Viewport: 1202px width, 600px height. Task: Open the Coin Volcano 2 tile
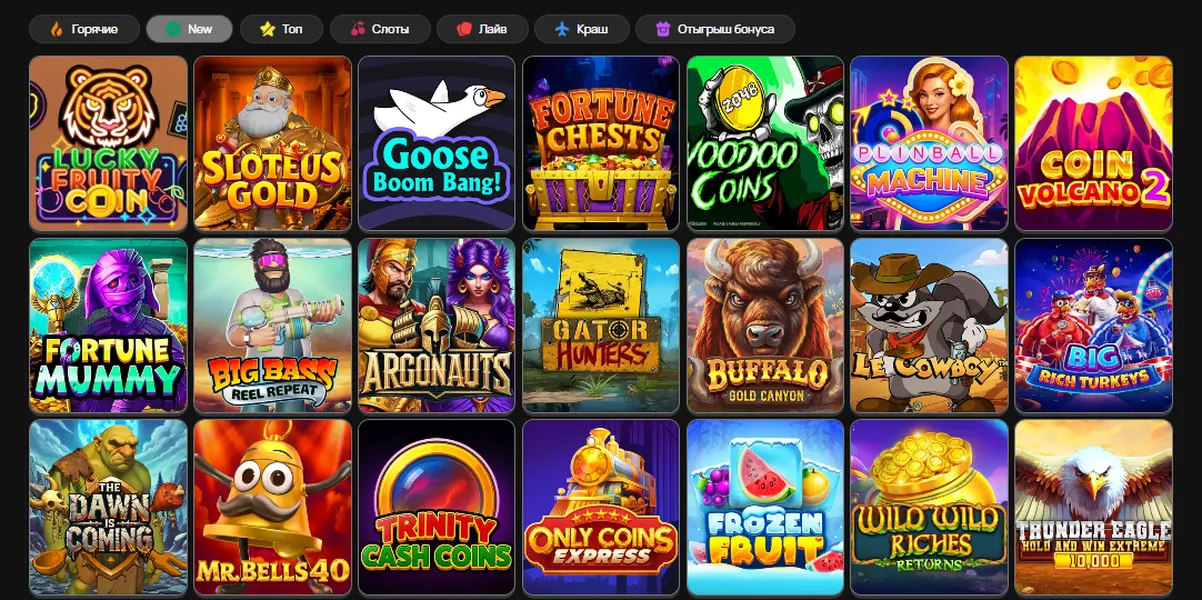click(1093, 143)
